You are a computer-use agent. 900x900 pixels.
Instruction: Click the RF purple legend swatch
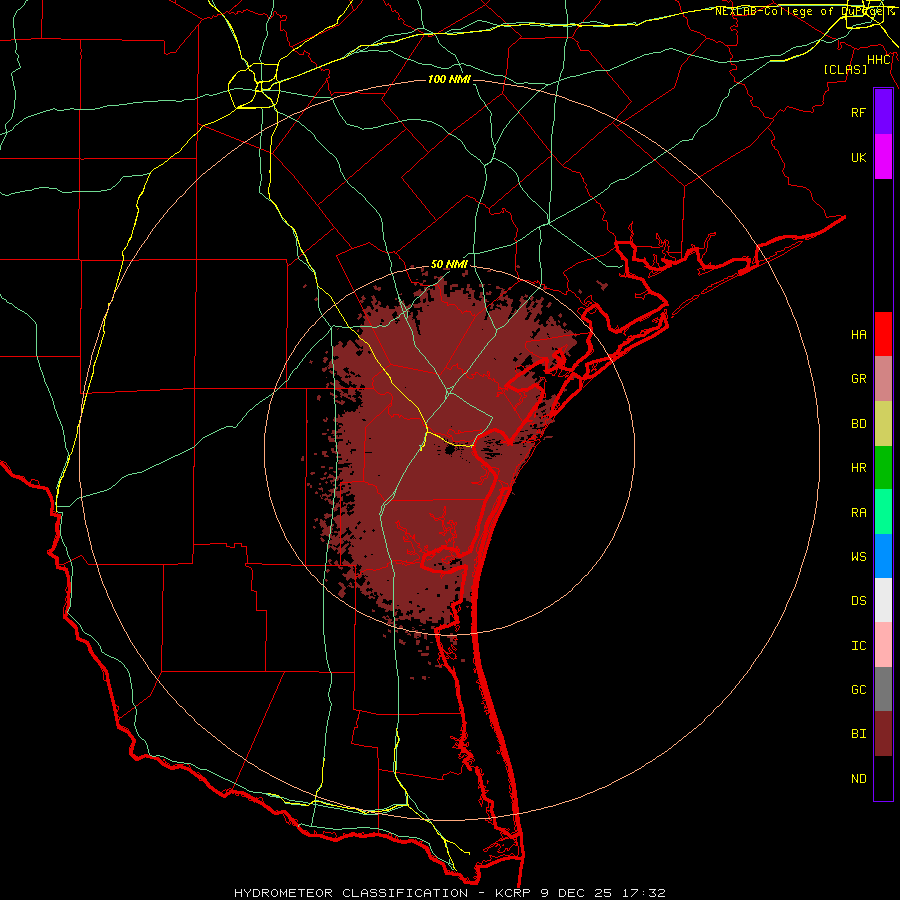point(883,112)
